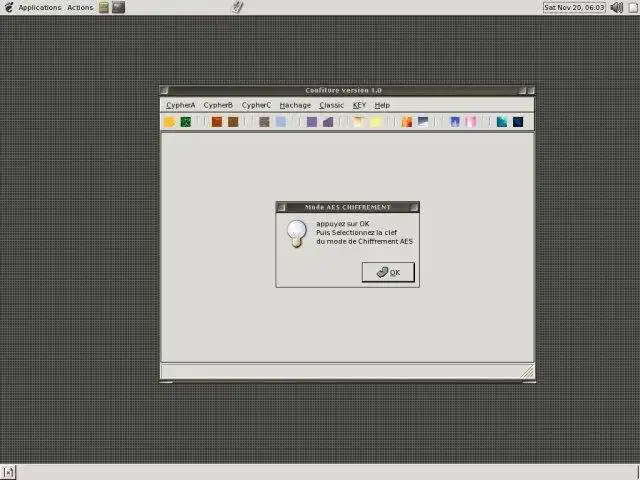Click the brown toolbar icon
The height and width of the screenshot is (480, 640).
pyautogui.click(x=233, y=122)
